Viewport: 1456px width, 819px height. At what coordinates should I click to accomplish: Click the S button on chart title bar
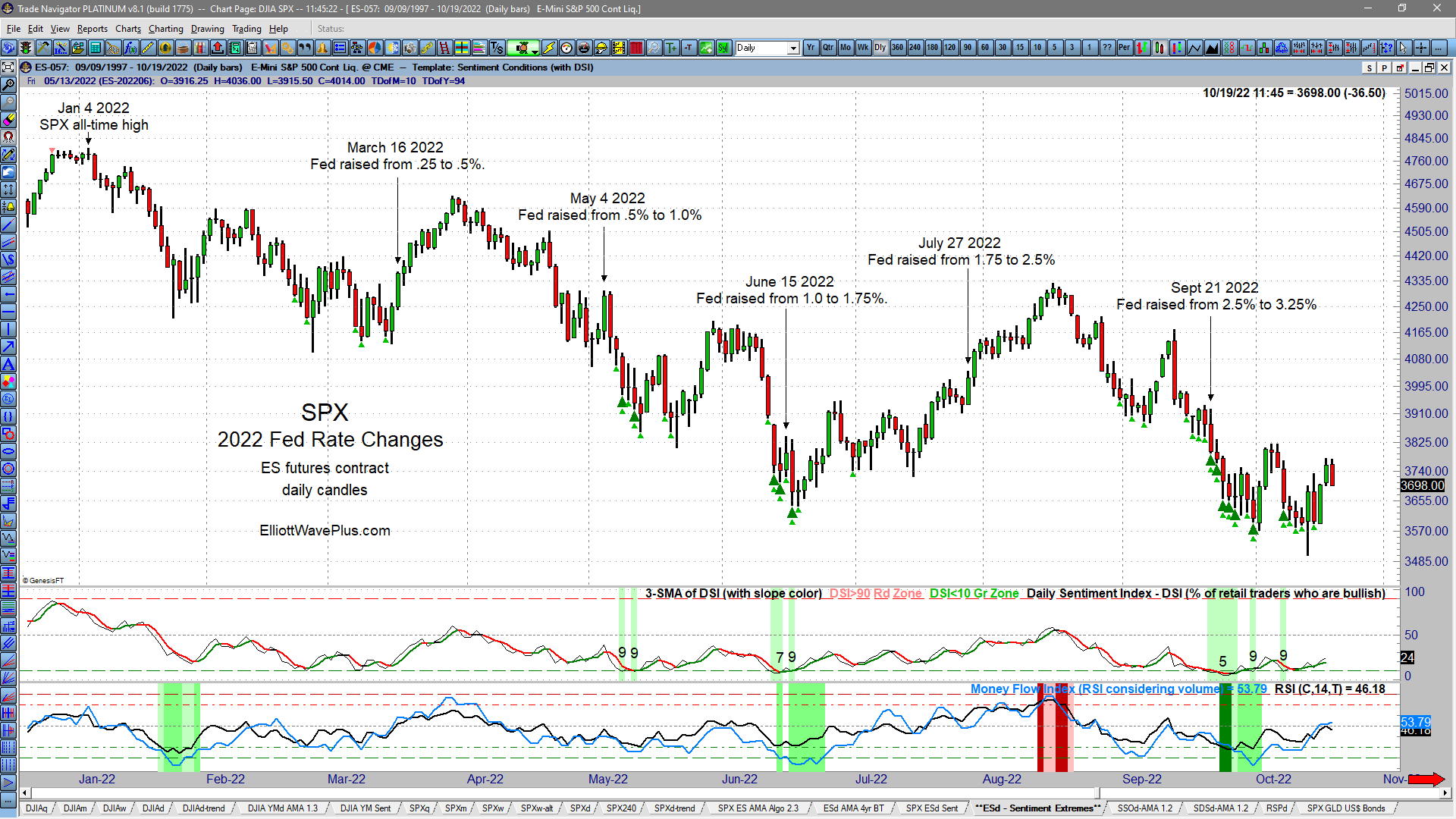click(x=1370, y=67)
